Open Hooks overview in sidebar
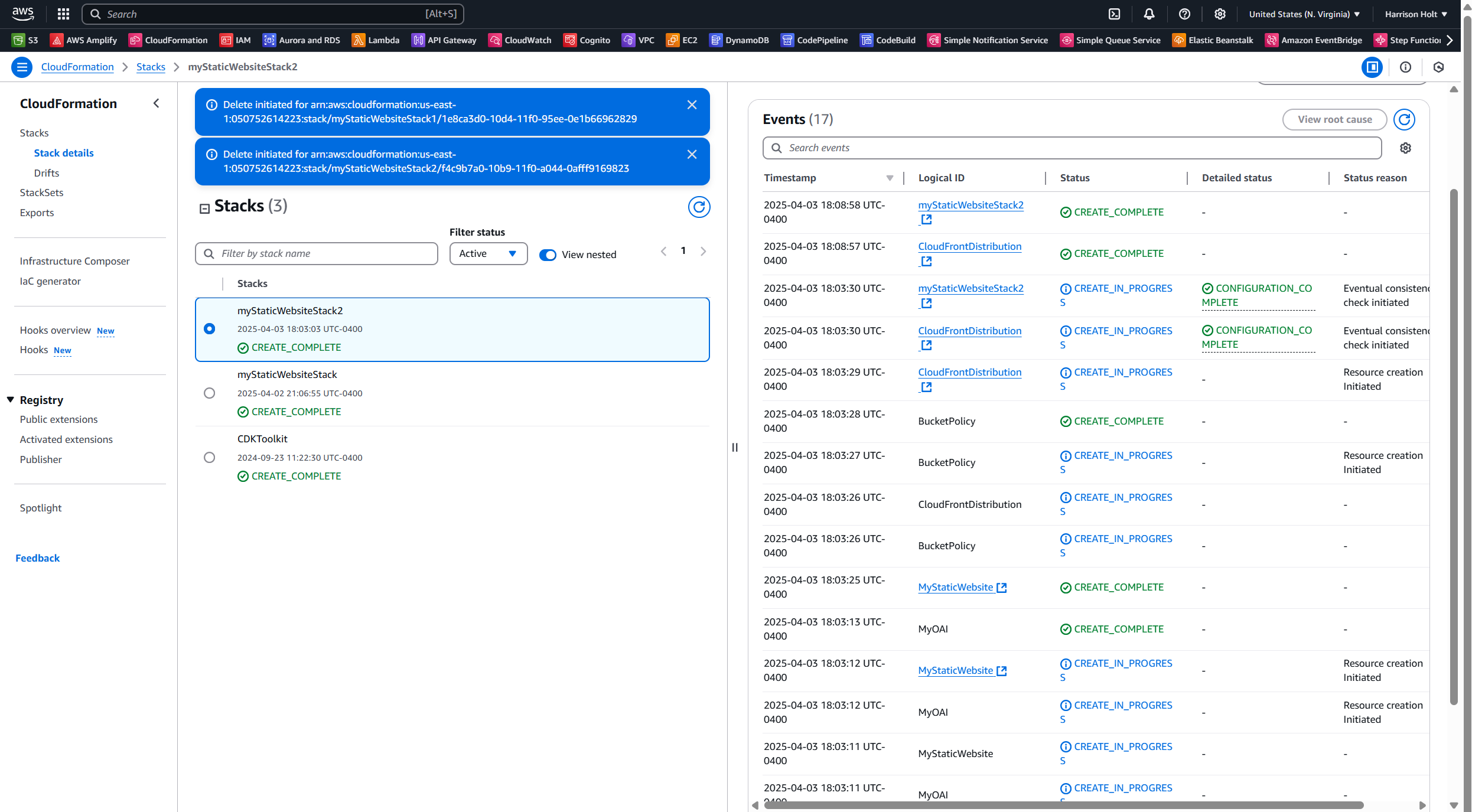This screenshot has width=1472, height=812. point(55,330)
